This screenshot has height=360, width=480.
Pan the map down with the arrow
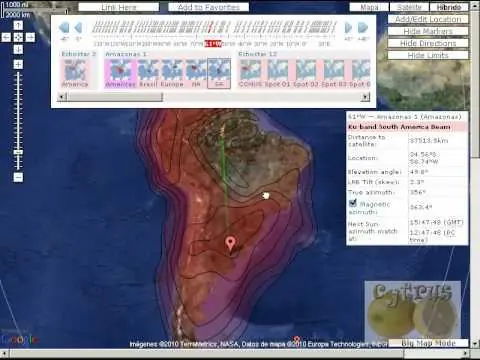click(18, 49)
